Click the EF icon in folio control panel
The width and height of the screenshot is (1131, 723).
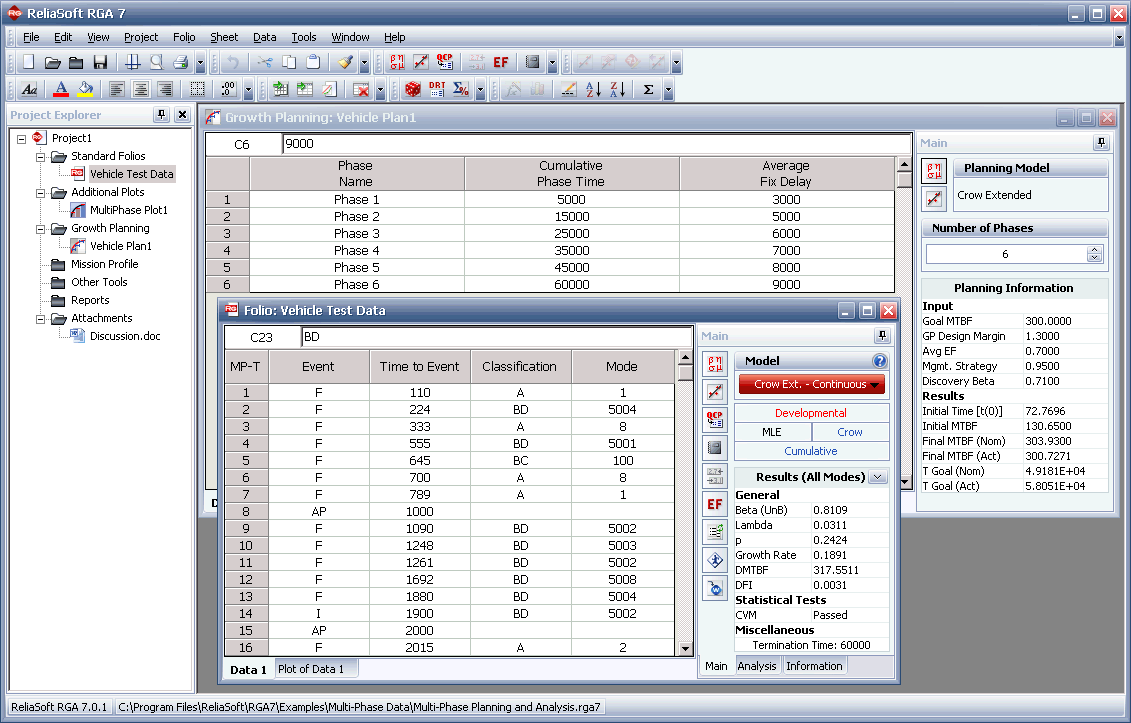(715, 504)
